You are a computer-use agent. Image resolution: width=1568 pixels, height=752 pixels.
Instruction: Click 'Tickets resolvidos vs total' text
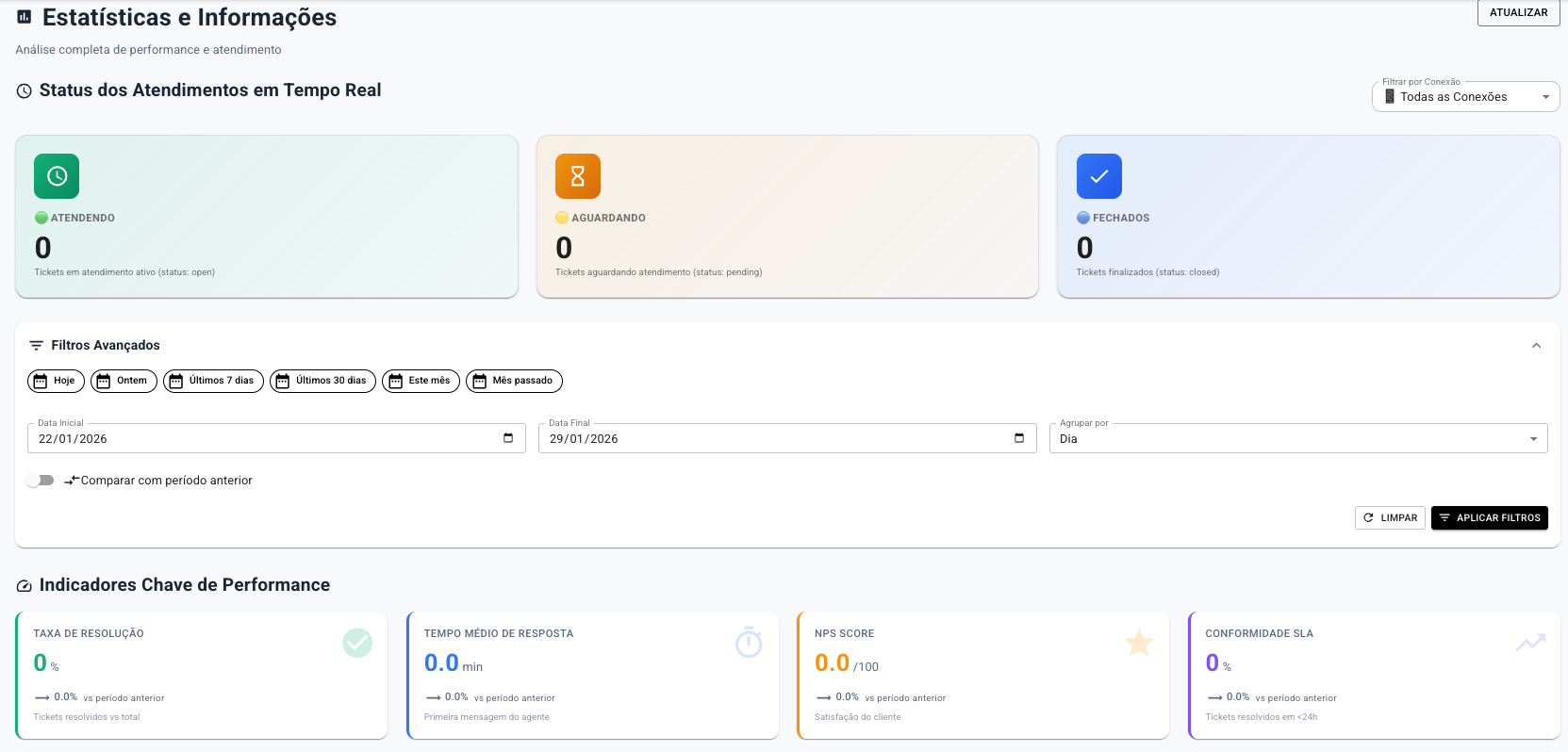87,717
